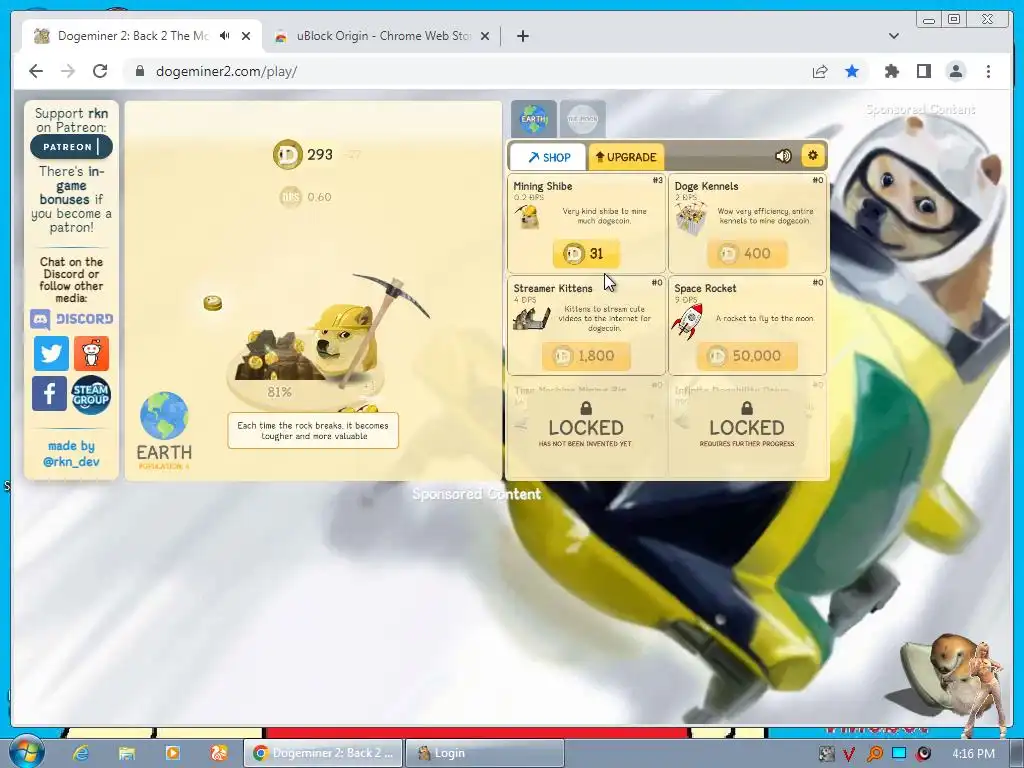Buy Mining Shibe for 31 dogecoin
This screenshot has height=768, width=1024.
tap(586, 253)
